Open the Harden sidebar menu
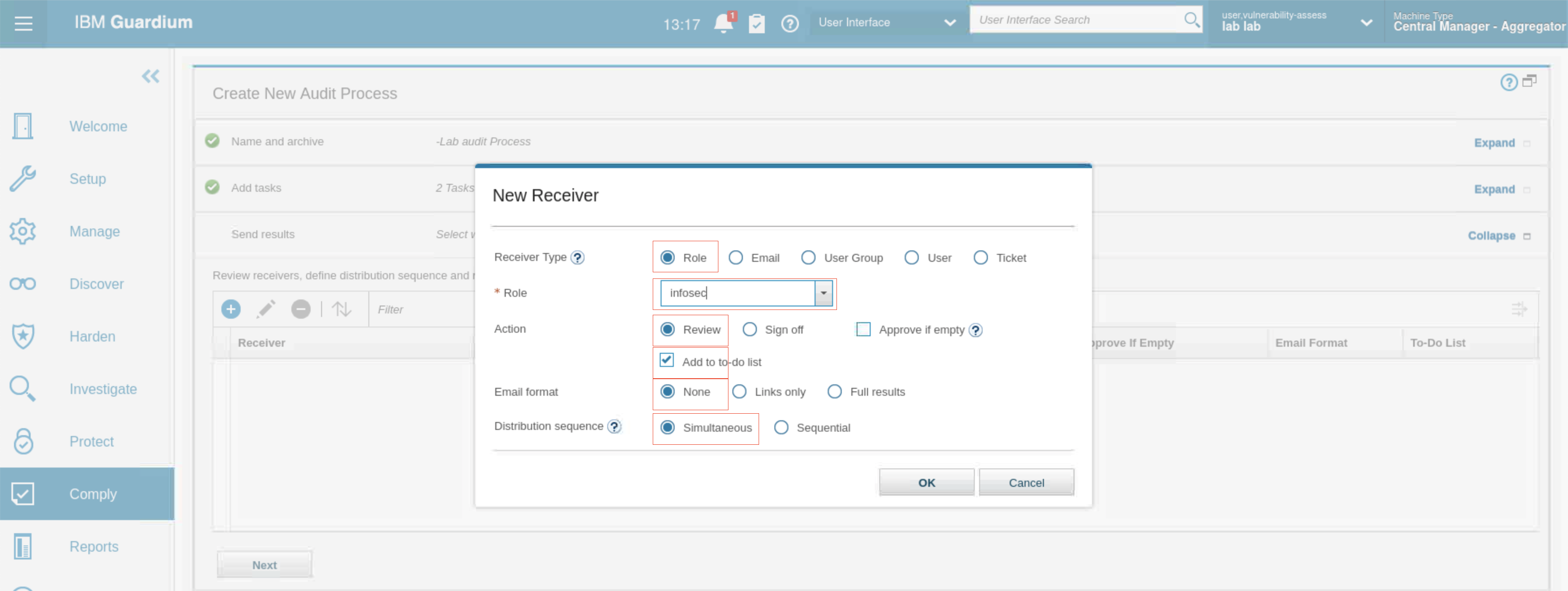 (x=92, y=336)
